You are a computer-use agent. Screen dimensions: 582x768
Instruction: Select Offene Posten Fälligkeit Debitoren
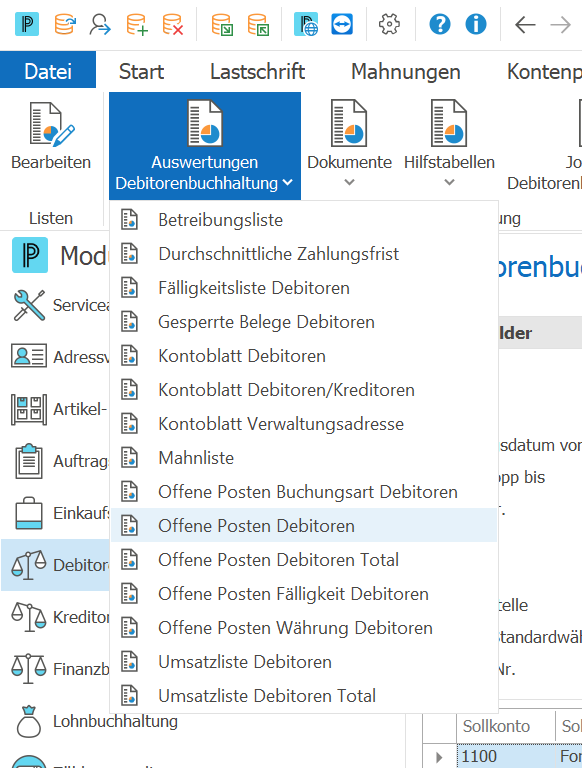[x=304, y=594]
